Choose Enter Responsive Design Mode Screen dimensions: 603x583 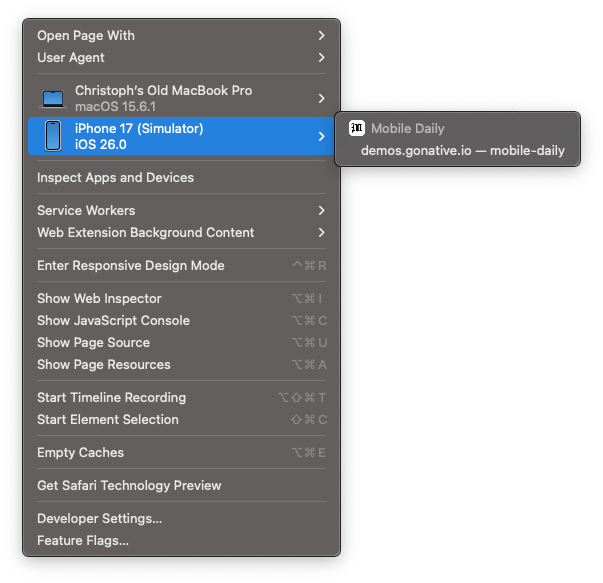[x=181, y=265]
